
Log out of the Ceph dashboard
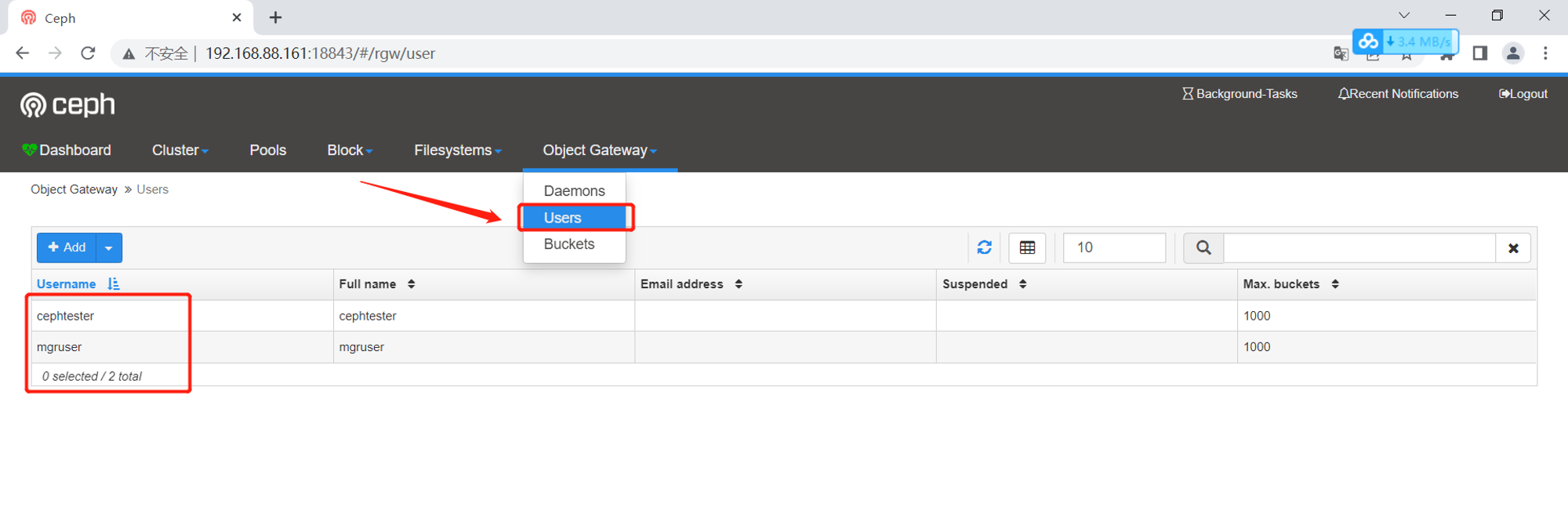click(1523, 94)
